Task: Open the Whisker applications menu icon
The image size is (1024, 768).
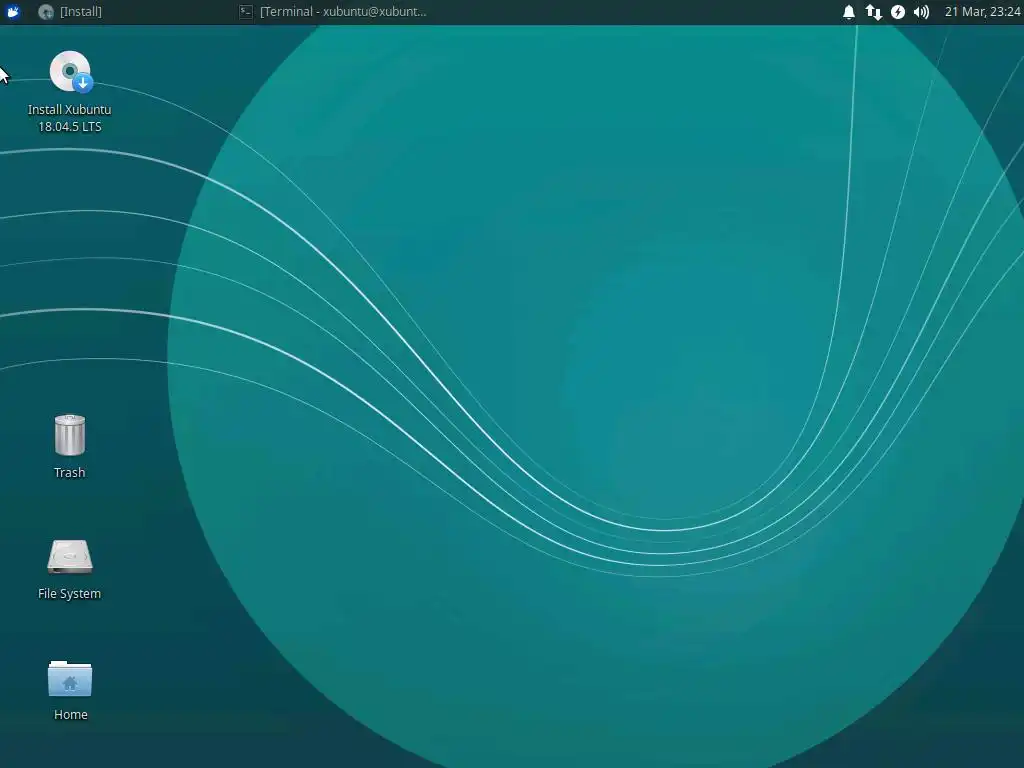Action: pos(13,12)
